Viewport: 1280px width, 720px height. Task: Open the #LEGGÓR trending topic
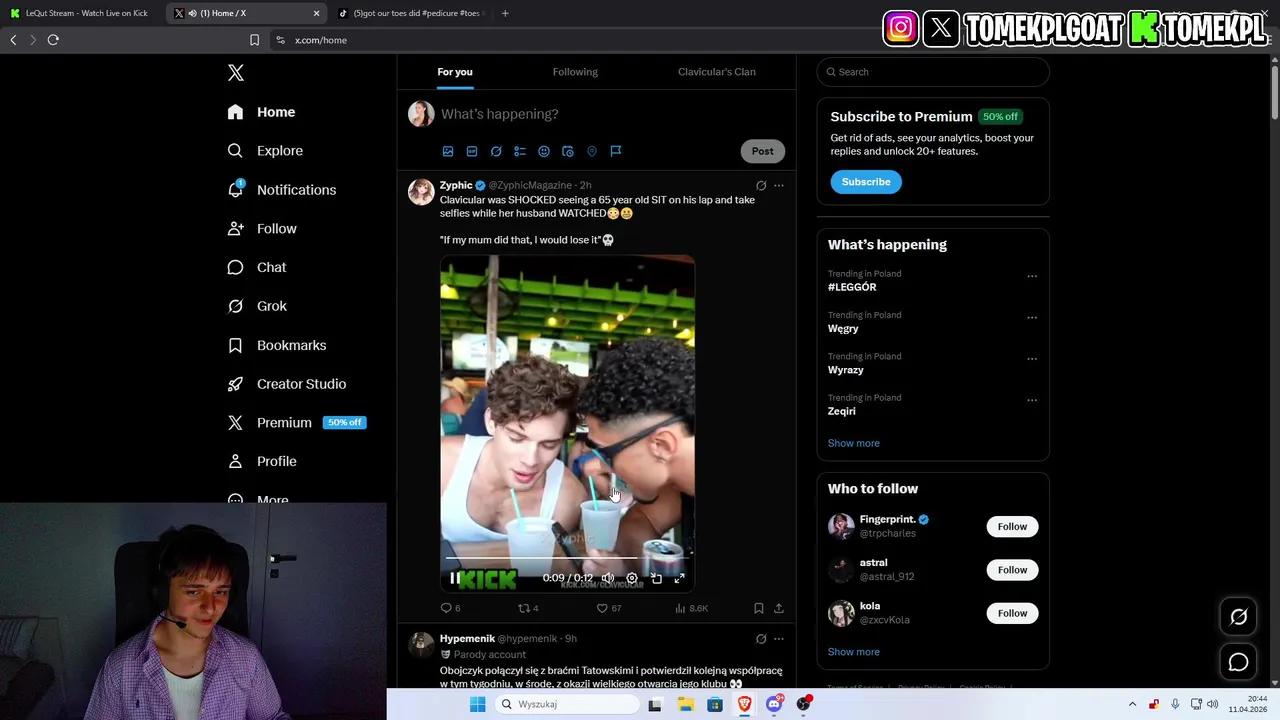tap(852, 287)
